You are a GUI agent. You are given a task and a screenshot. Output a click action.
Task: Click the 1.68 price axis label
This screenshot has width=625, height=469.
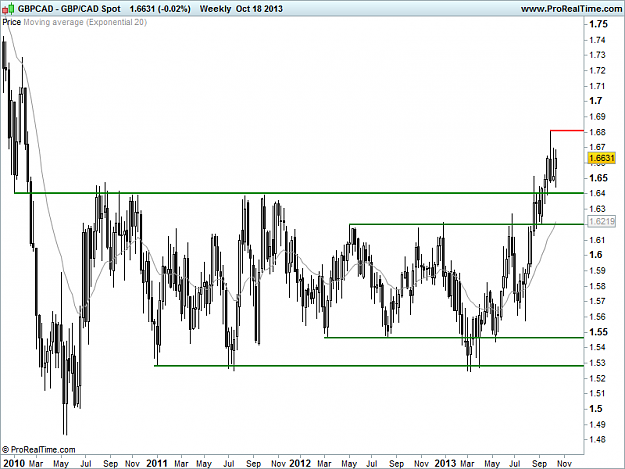tap(597, 132)
